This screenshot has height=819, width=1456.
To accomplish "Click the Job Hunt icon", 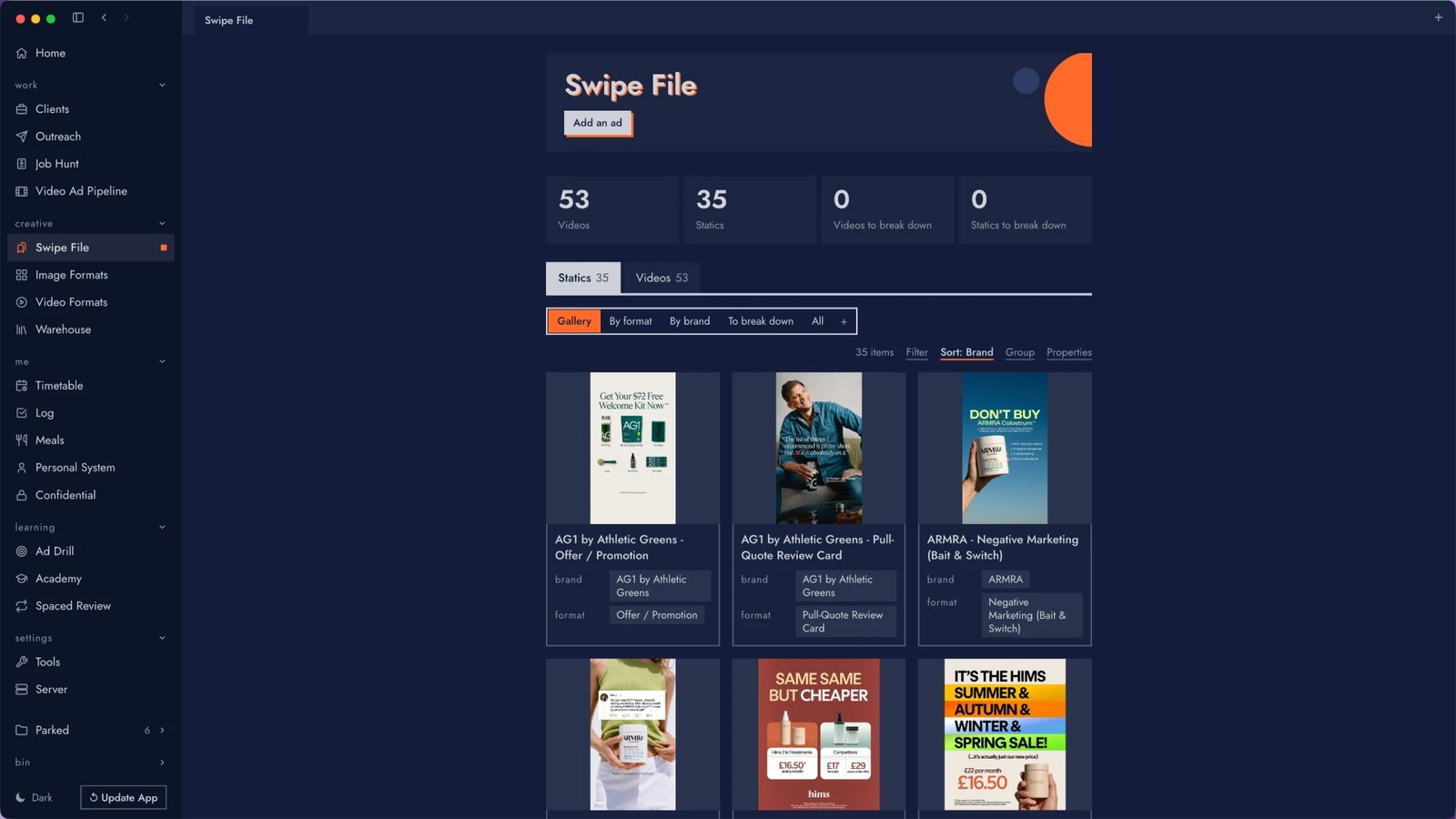I will click(22, 164).
